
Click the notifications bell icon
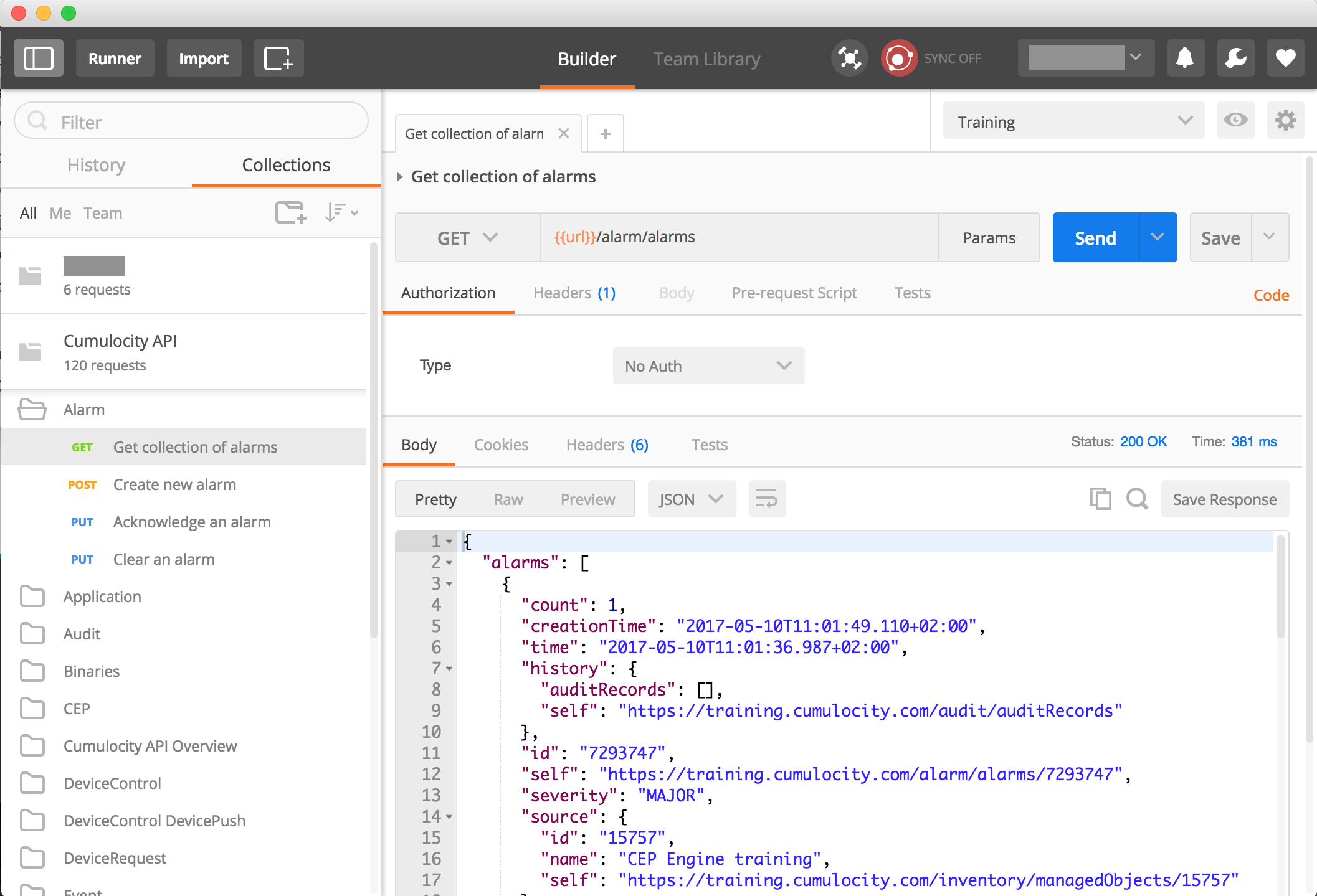click(1185, 58)
